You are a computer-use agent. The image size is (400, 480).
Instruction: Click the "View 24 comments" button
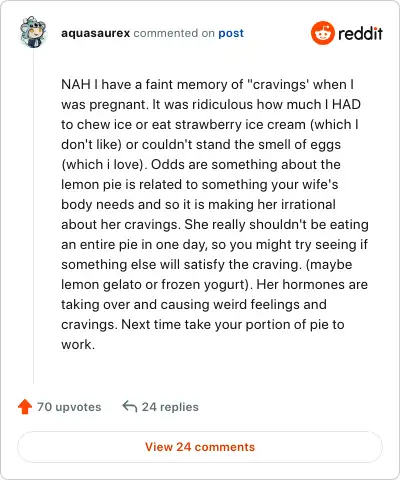coord(200,447)
